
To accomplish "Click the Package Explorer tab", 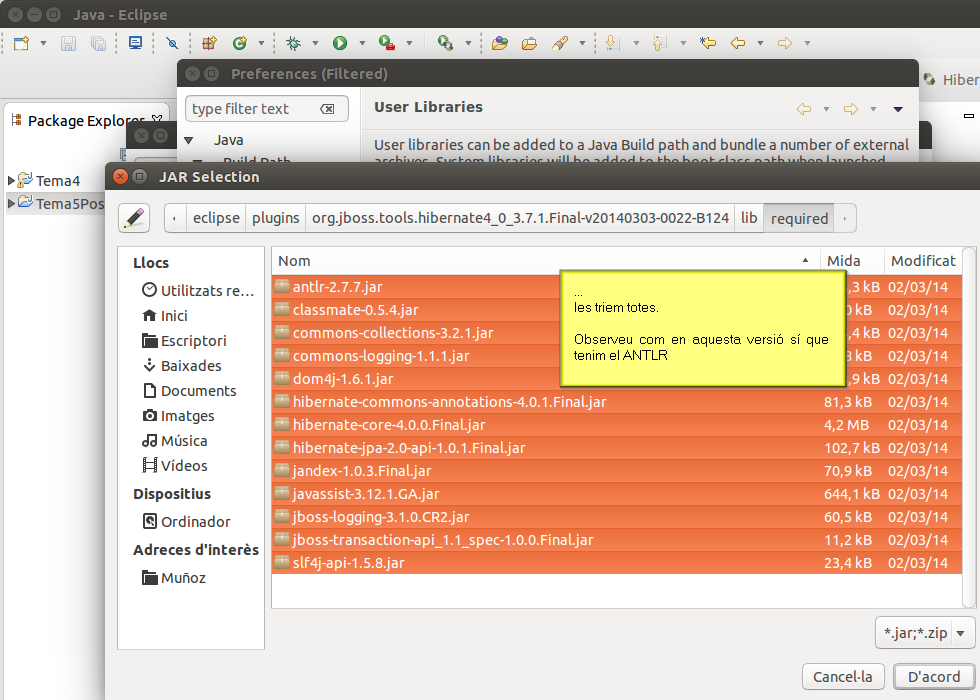I will 86,121.
